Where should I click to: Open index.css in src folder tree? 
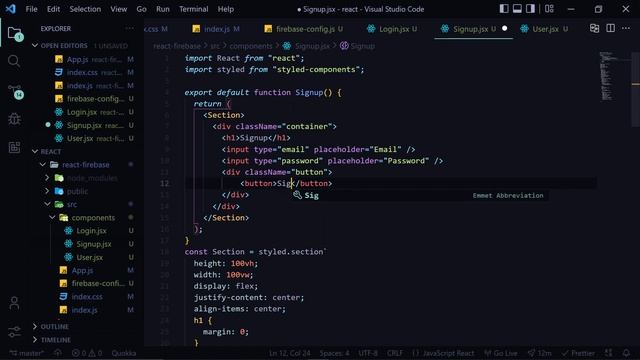(x=87, y=297)
